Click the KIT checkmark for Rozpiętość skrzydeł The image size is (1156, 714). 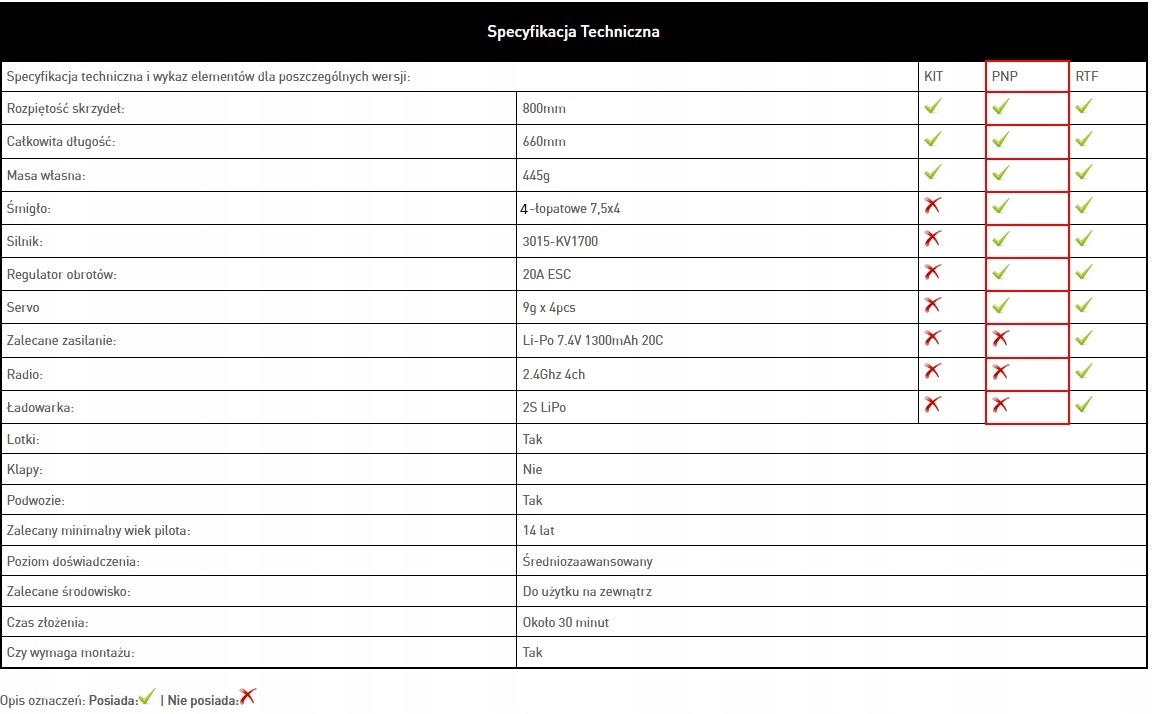click(933, 106)
